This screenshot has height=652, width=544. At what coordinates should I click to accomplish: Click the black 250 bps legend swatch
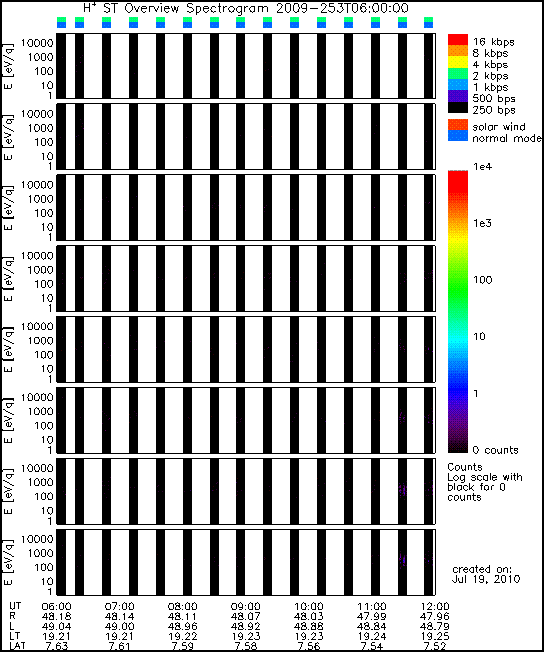(x=457, y=107)
